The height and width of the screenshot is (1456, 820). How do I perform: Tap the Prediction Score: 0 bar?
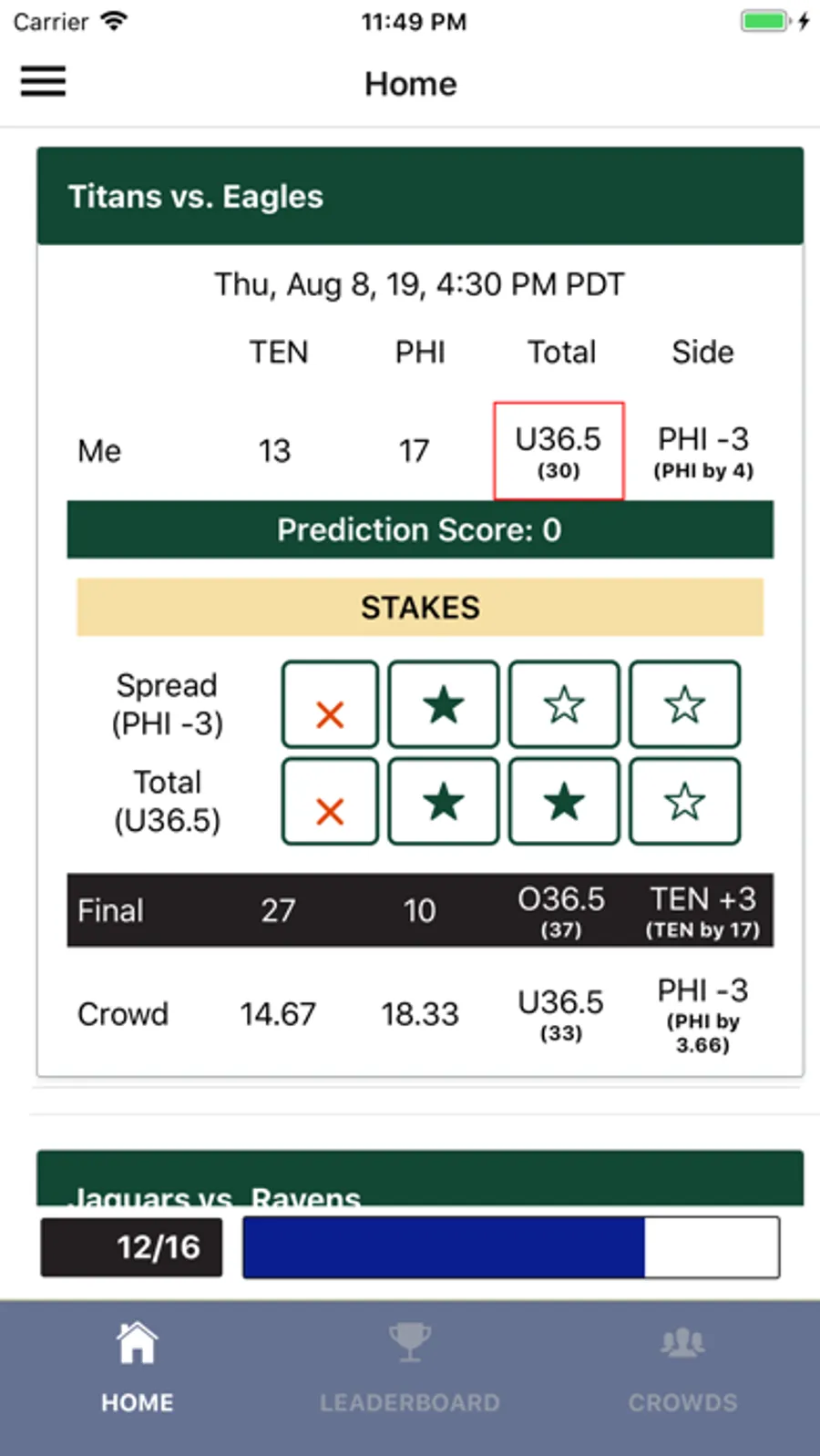[420, 530]
